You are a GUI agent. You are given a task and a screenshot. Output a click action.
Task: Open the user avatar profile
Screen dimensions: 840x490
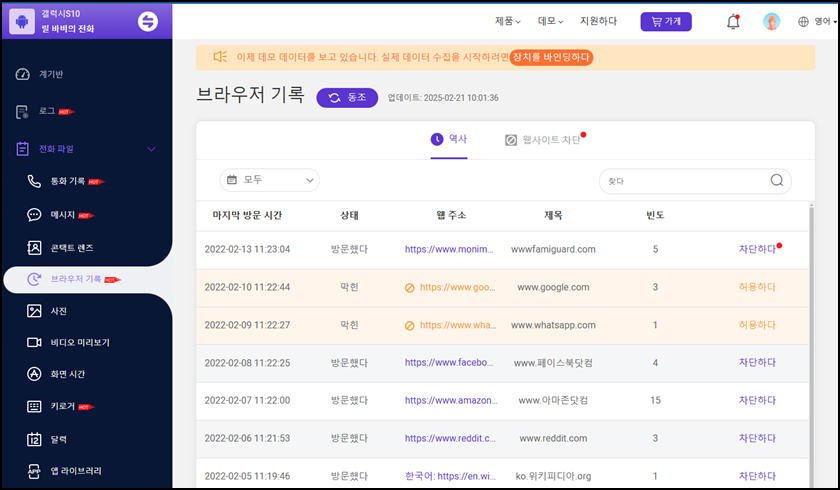[x=771, y=21]
